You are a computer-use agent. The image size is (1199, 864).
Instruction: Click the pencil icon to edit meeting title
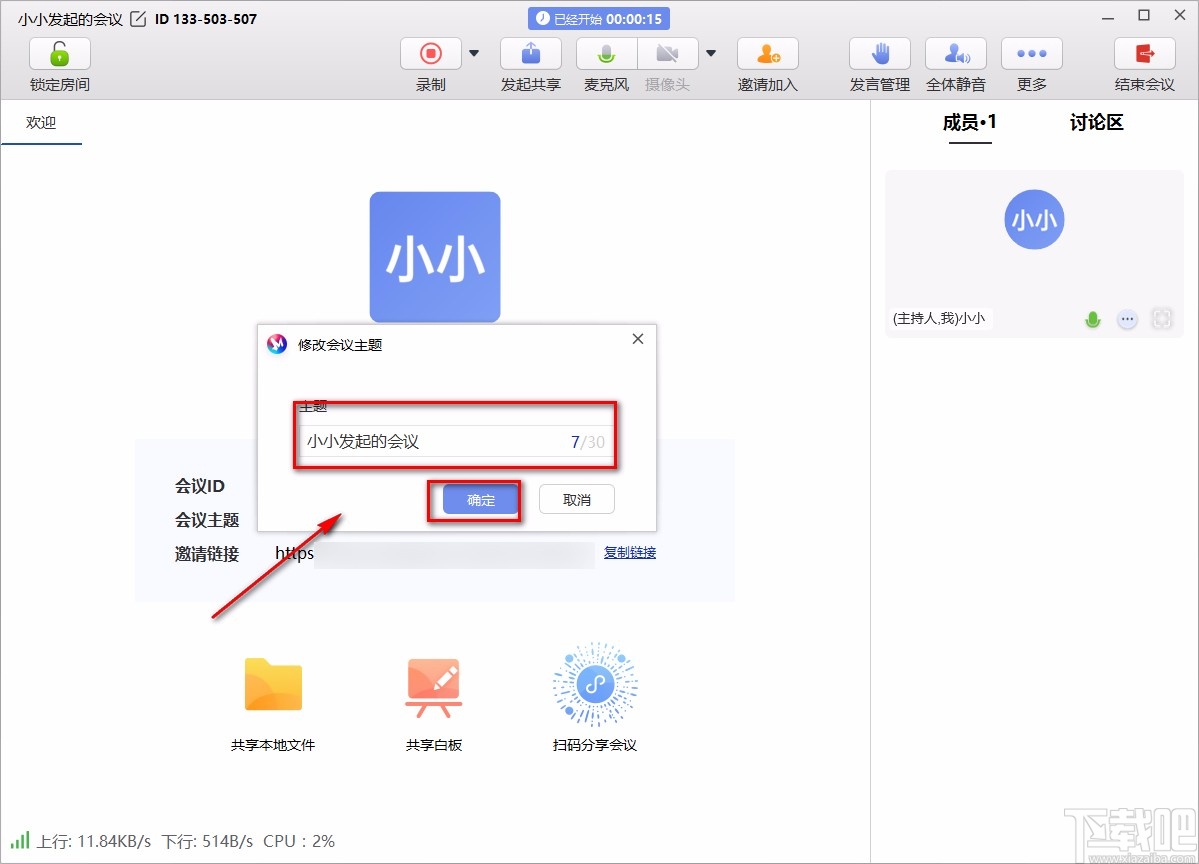[138, 17]
